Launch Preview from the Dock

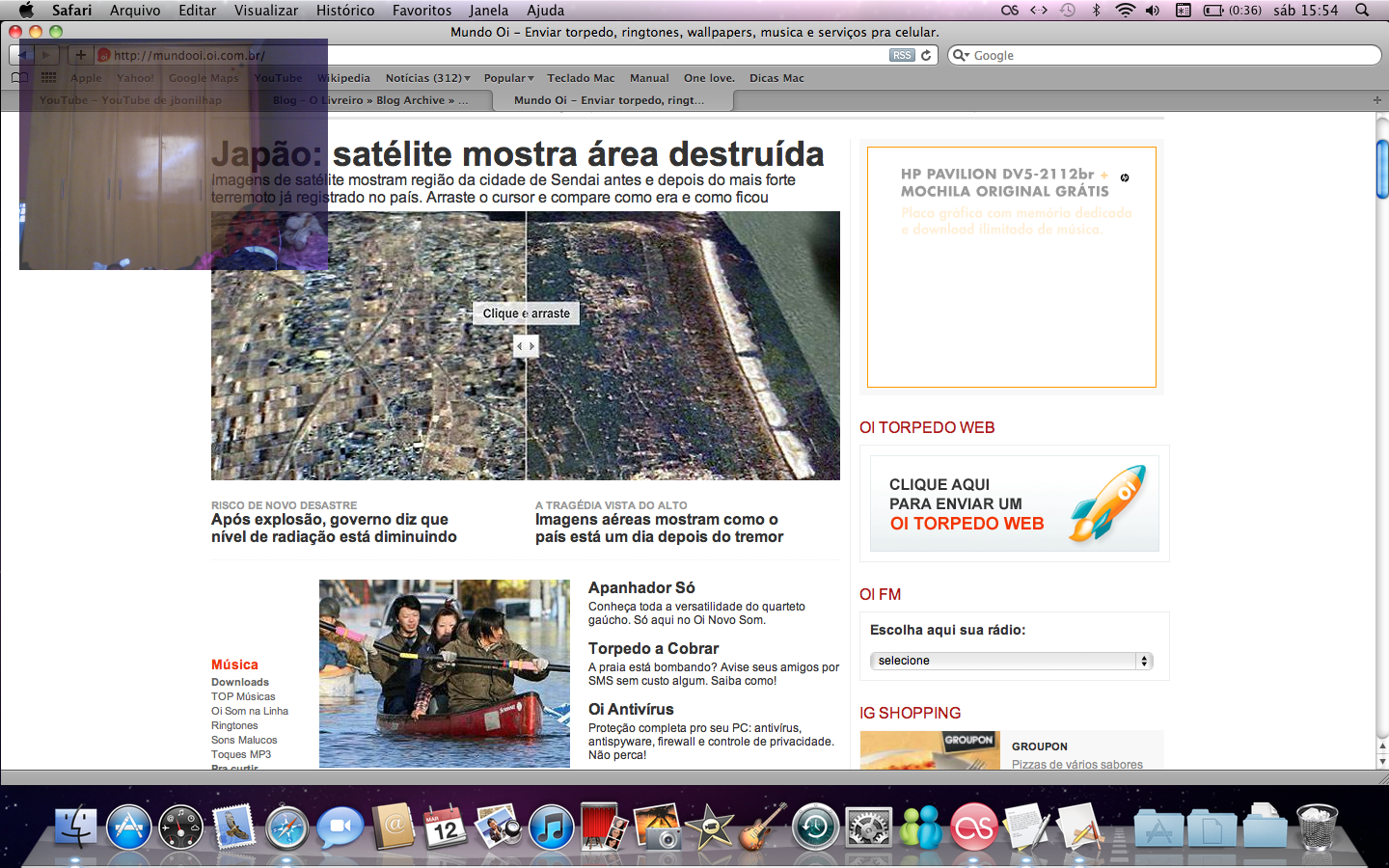[498, 827]
